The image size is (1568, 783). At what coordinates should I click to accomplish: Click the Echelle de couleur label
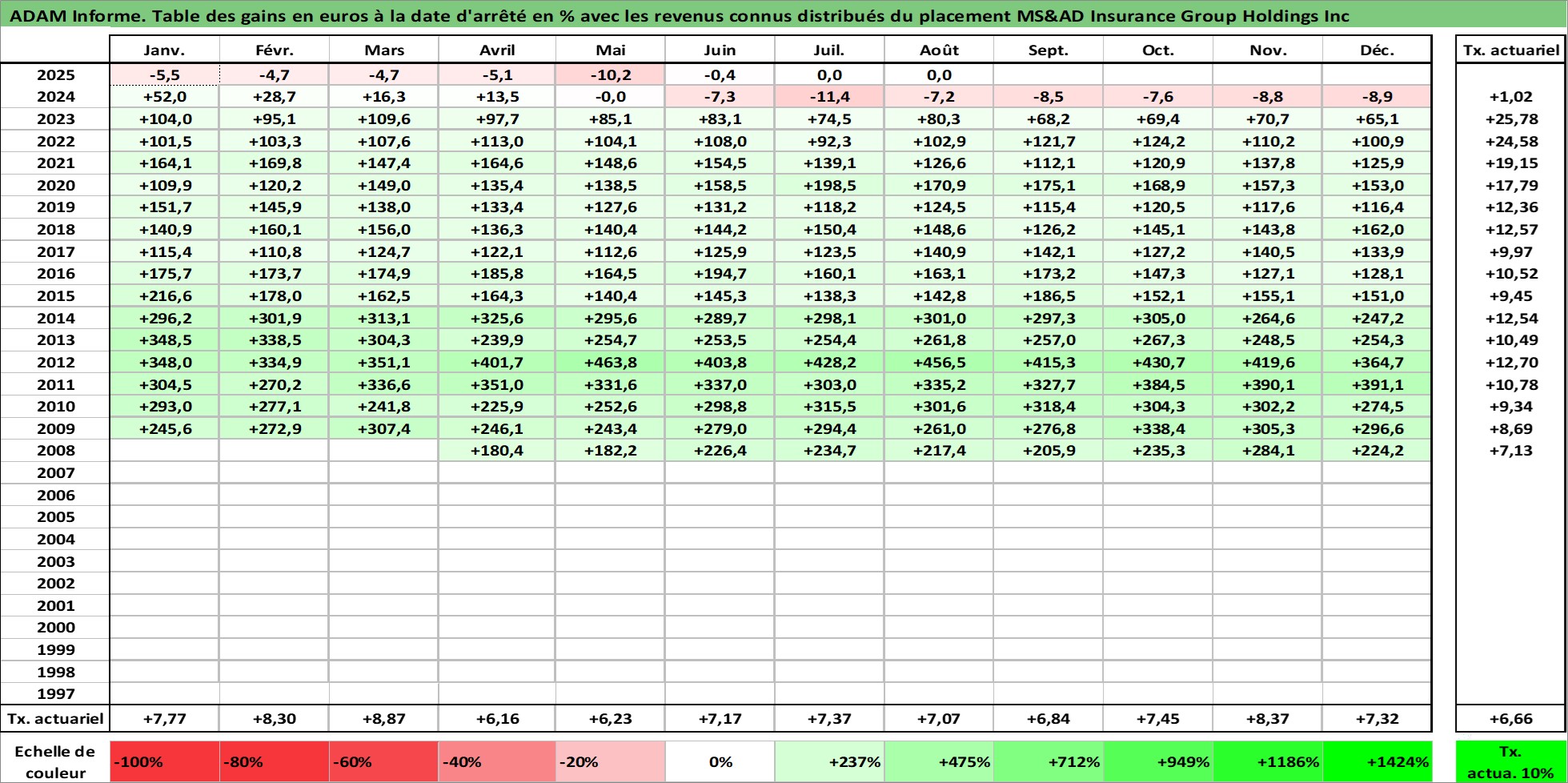55,762
